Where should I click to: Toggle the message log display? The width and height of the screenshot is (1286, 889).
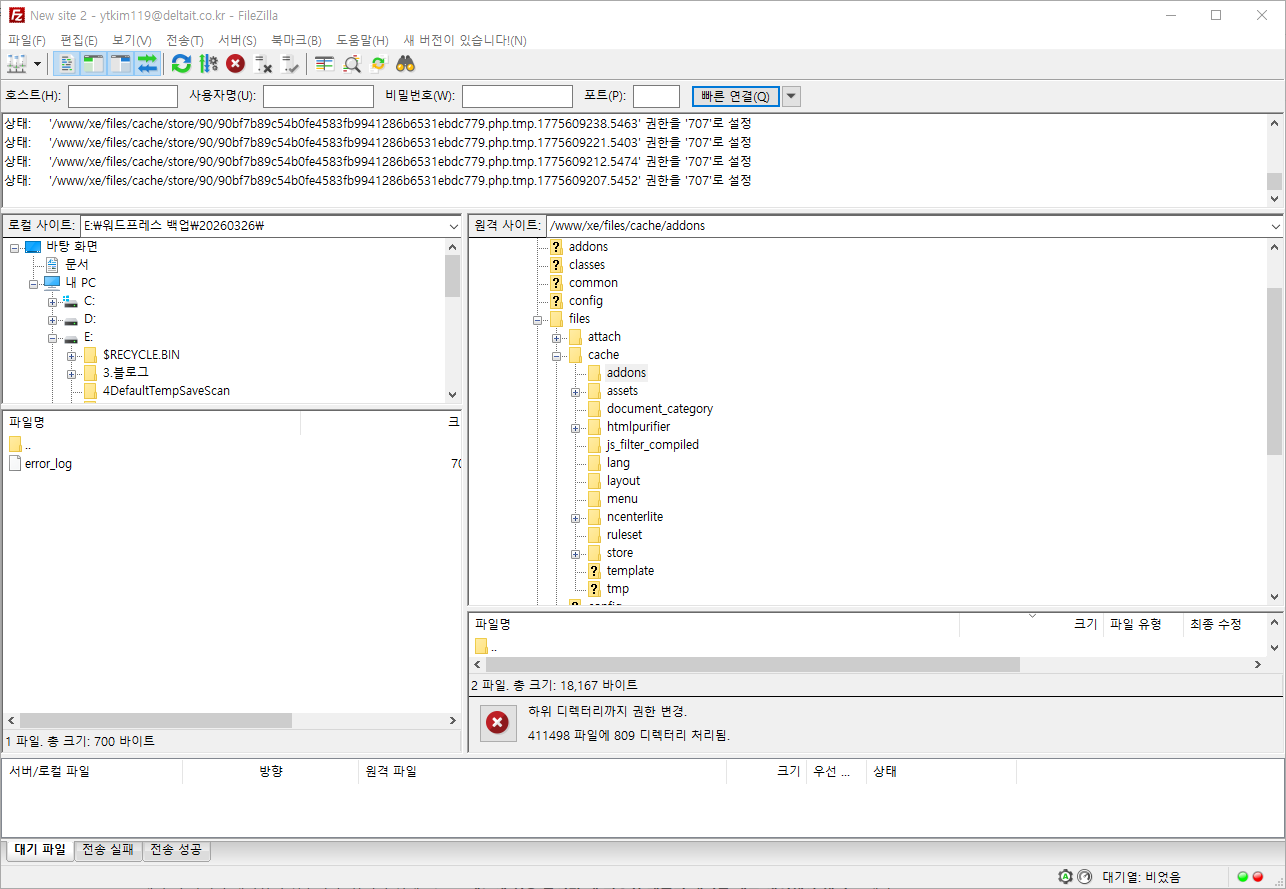click(67, 64)
